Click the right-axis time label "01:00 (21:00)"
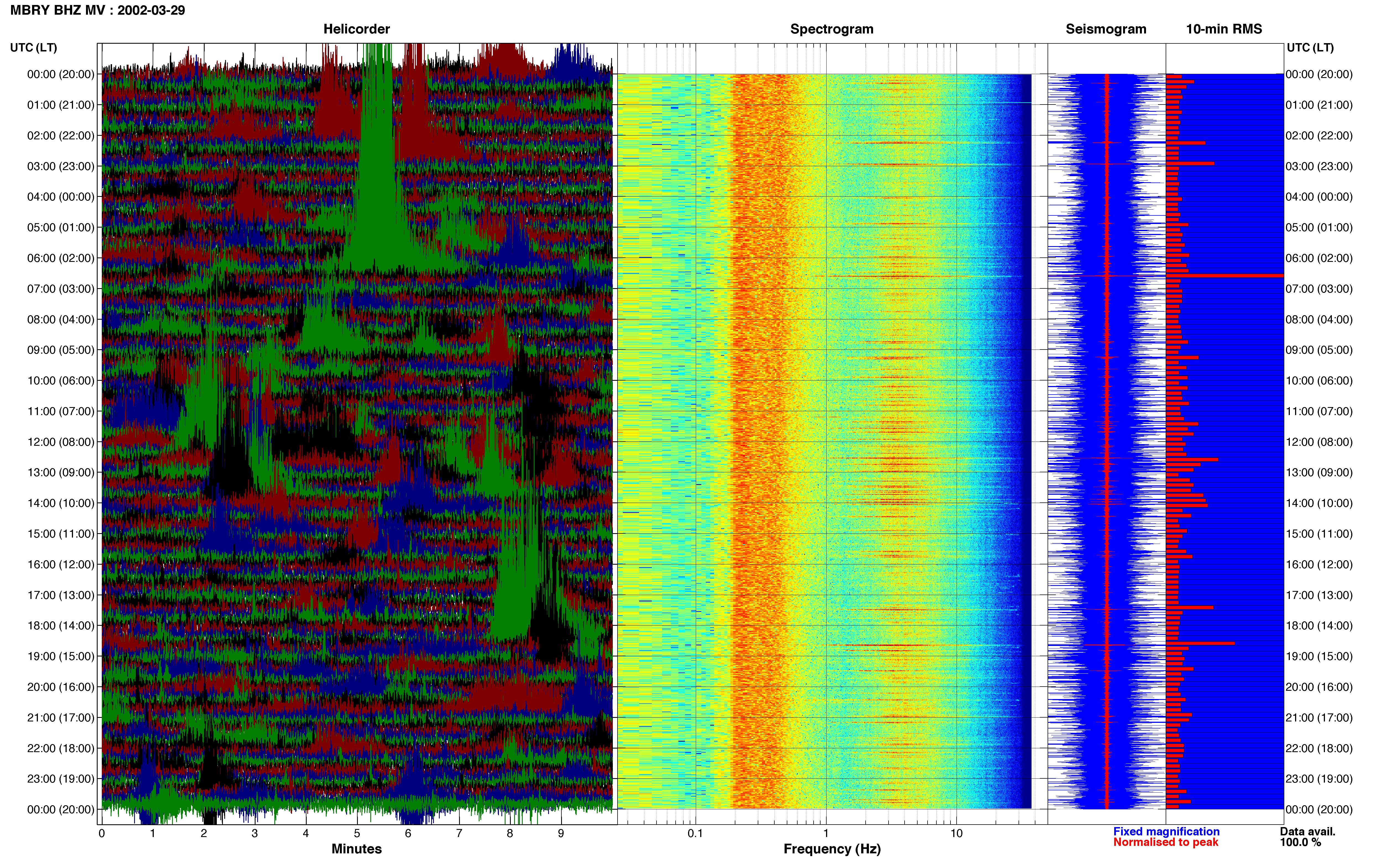1388x868 pixels. [1319, 105]
